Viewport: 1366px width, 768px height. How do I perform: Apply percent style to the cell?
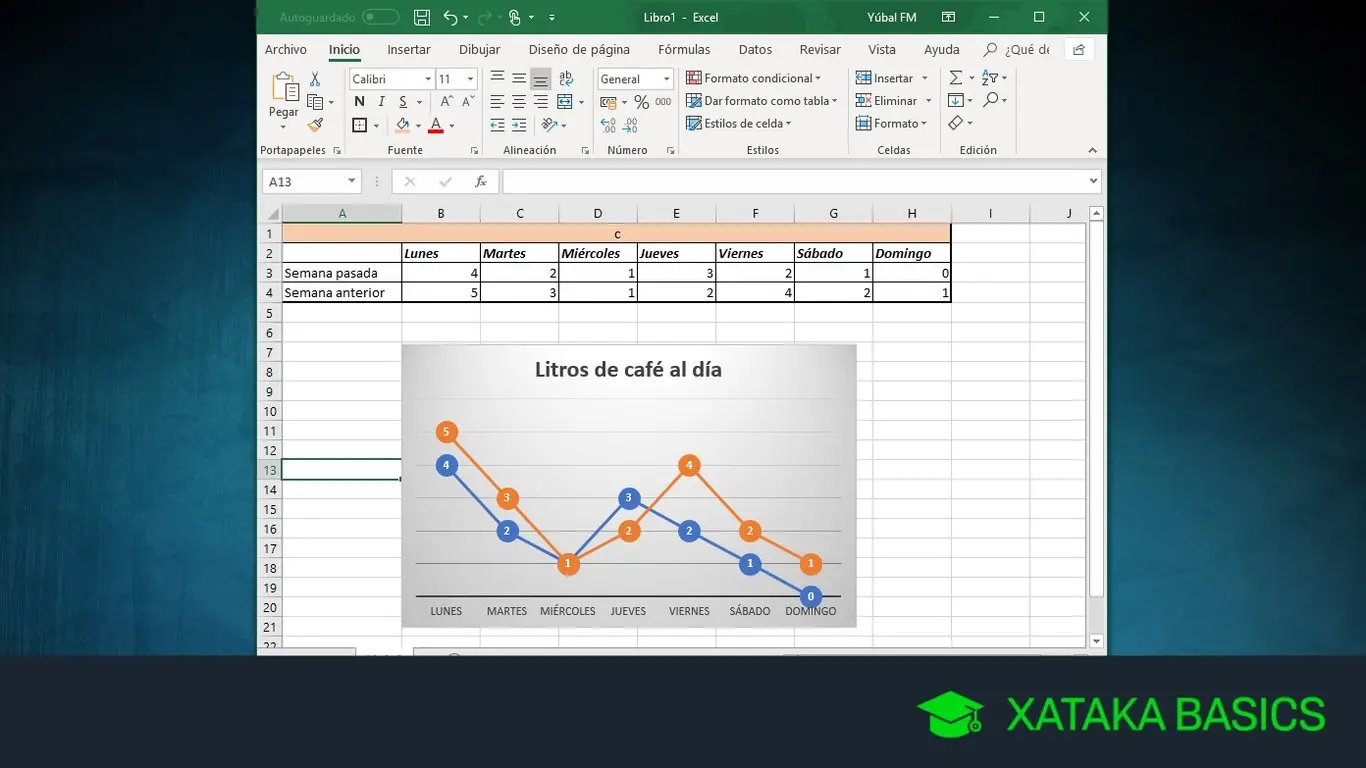point(641,102)
